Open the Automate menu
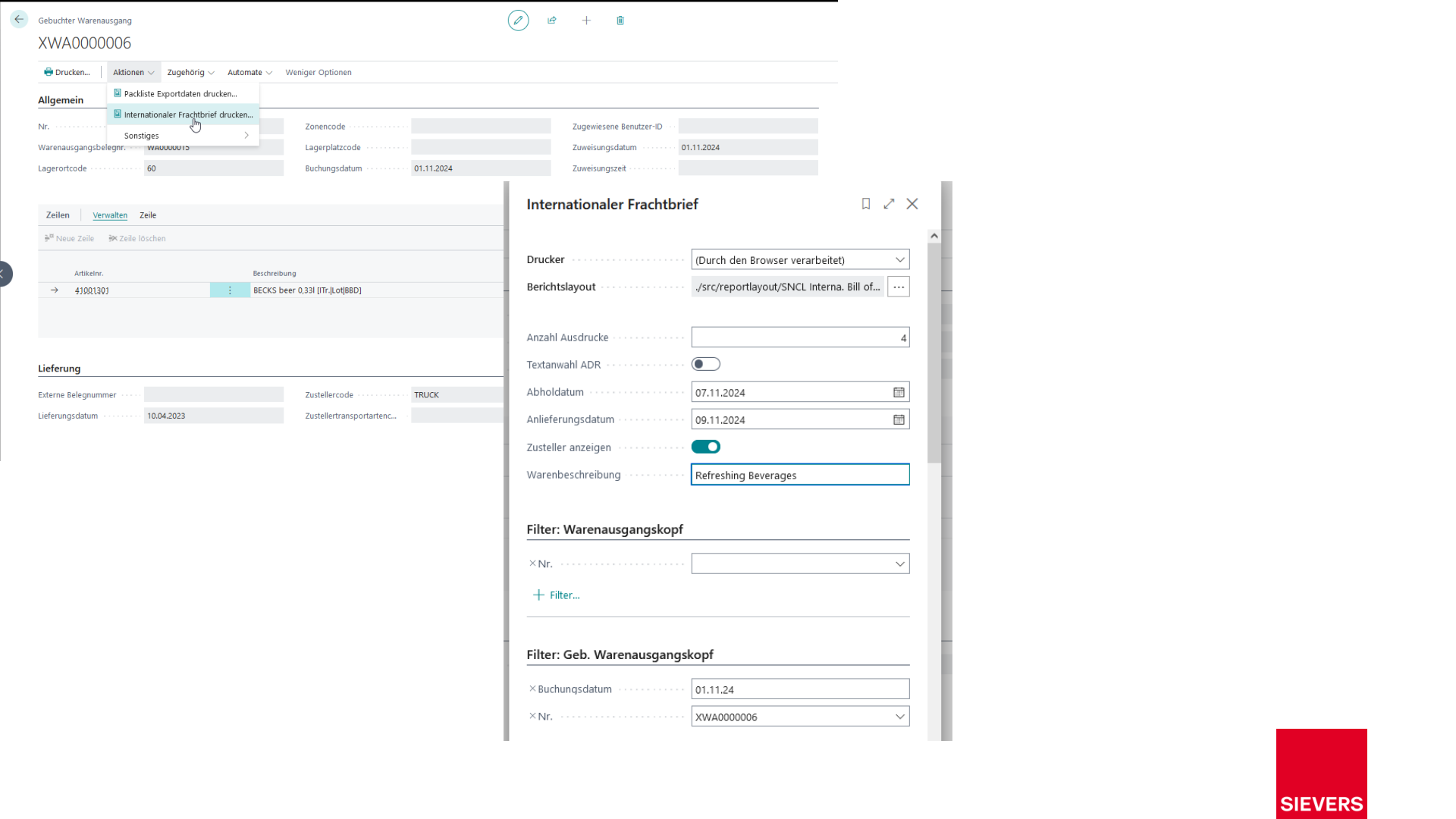The width and height of the screenshot is (1456, 819). click(x=249, y=72)
